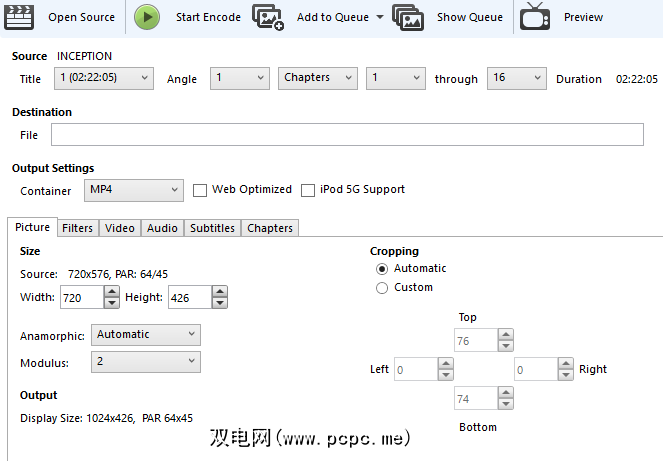Enable the Web Optimized checkbox
663x461 pixels.
pyautogui.click(x=200, y=190)
